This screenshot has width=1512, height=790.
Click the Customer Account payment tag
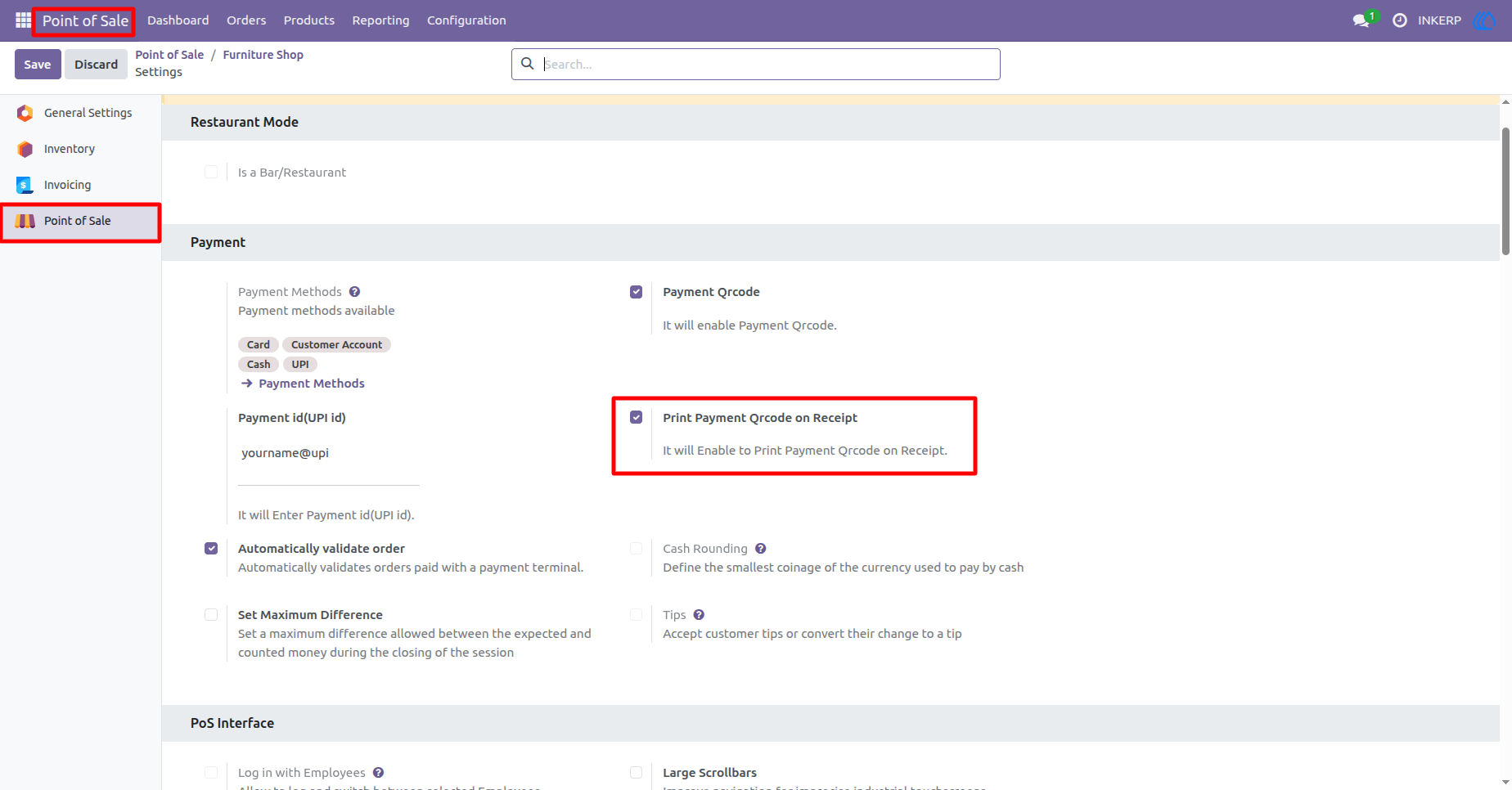pyautogui.click(x=336, y=344)
